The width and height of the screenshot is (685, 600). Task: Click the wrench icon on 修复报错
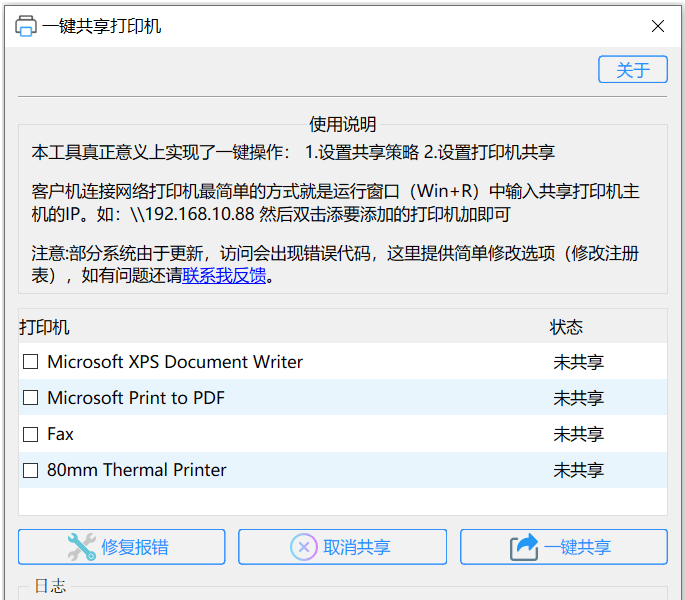(81, 547)
